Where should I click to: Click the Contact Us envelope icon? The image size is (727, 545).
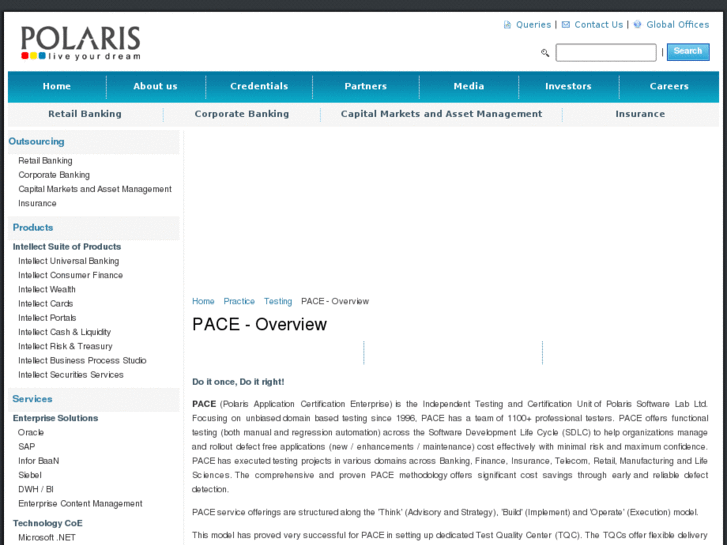coord(566,25)
